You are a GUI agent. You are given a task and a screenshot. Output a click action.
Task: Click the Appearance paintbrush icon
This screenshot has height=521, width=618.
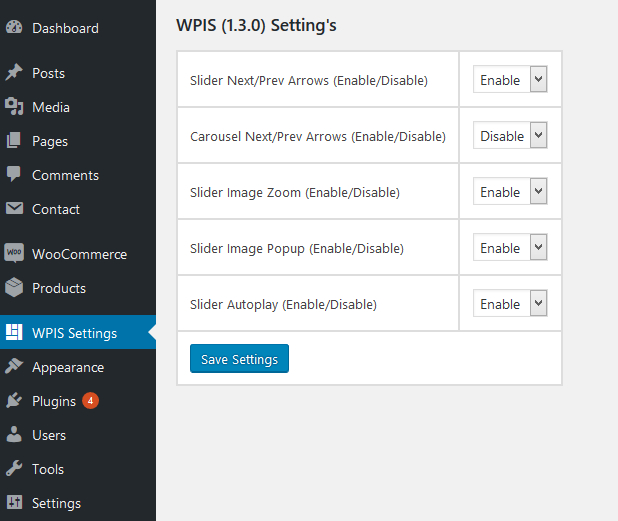14,366
